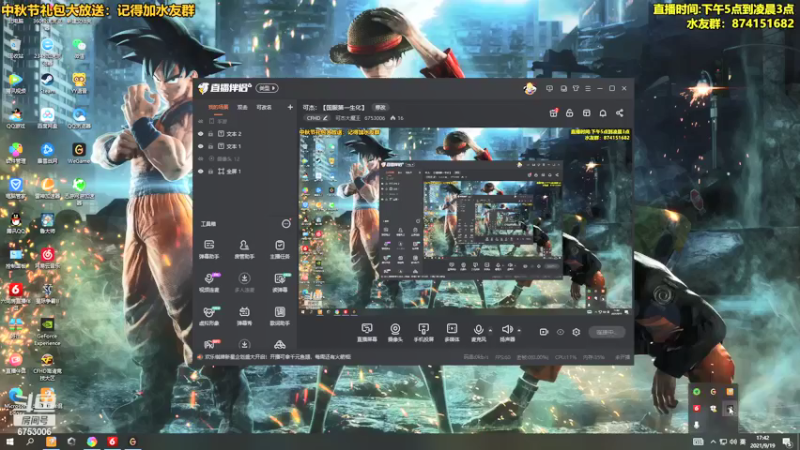
Task: Toggle visibility of 文本 2 source
Action: (x=201, y=134)
